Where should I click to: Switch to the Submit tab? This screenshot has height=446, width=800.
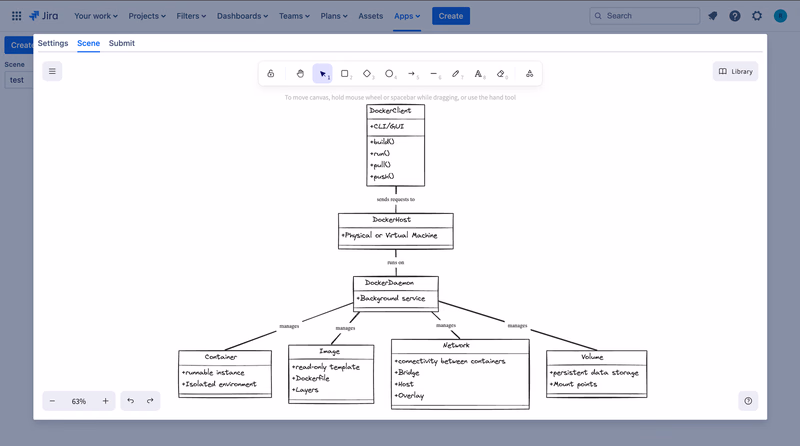tap(121, 43)
